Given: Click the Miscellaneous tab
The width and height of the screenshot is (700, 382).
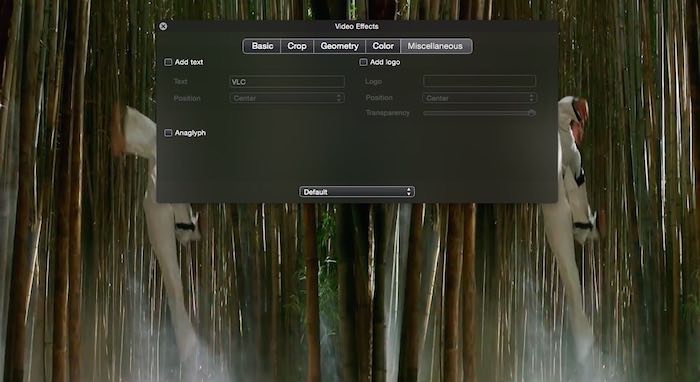Looking at the screenshot, I should (x=436, y=46).
